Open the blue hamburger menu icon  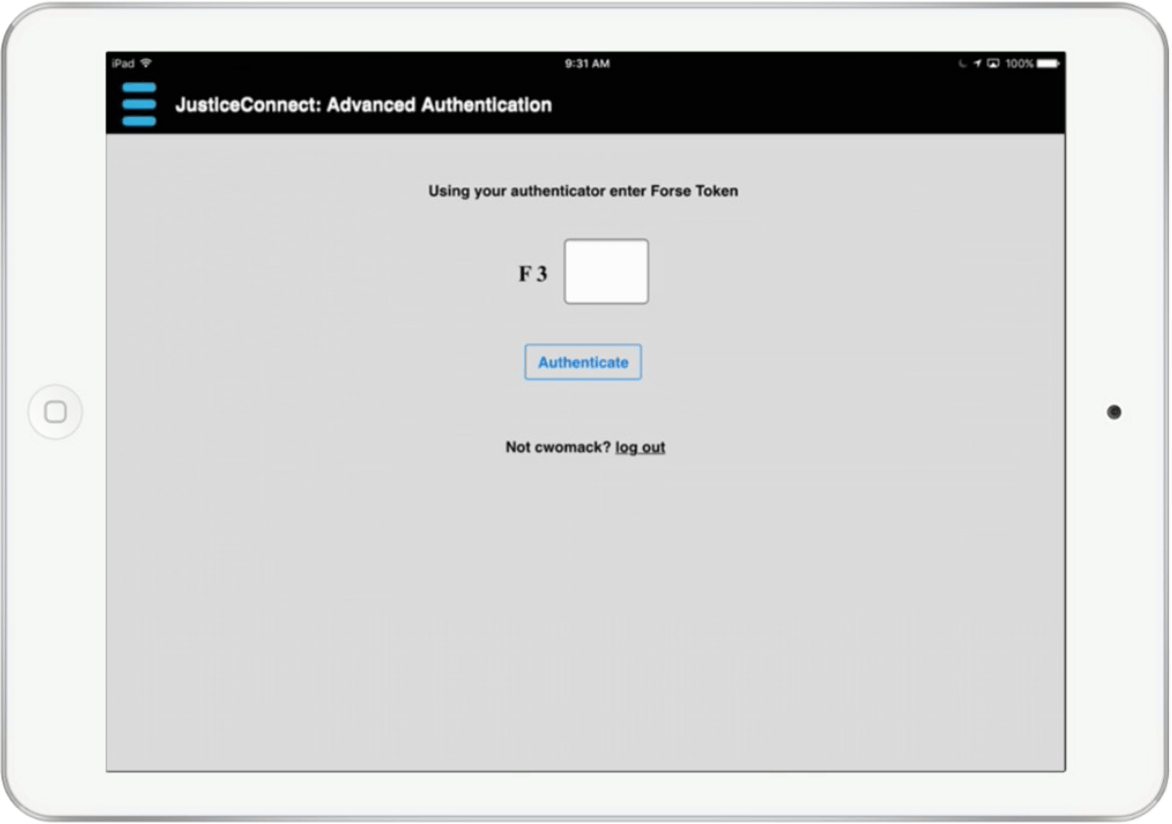[139, 105]
